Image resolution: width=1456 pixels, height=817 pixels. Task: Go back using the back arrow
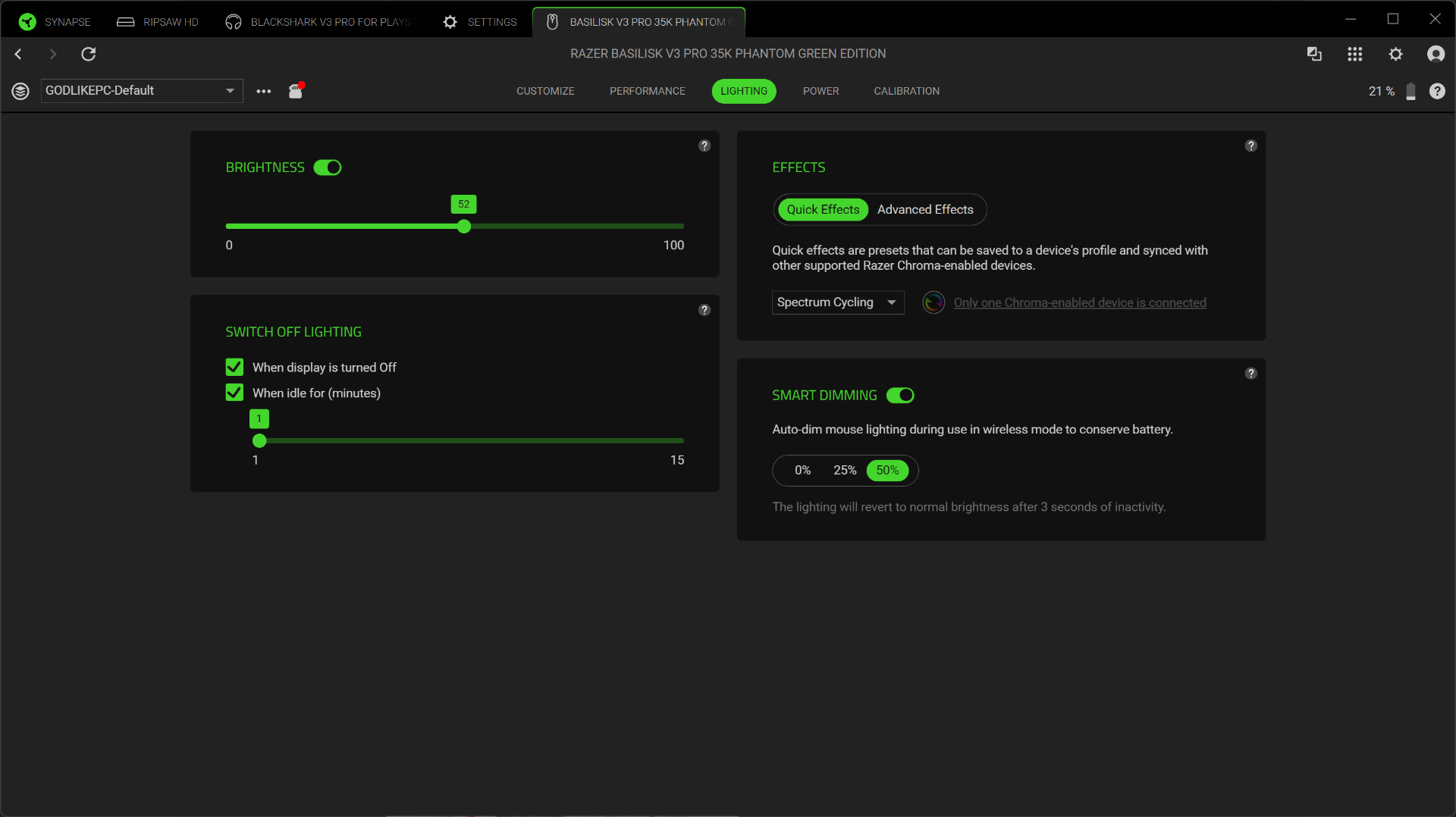19,54
